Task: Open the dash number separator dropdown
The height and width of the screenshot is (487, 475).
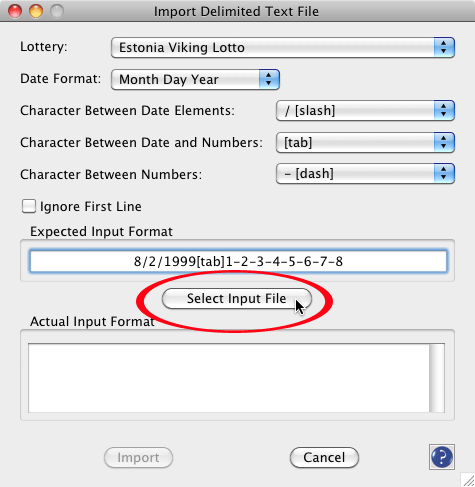Action: tap(365, 174)
